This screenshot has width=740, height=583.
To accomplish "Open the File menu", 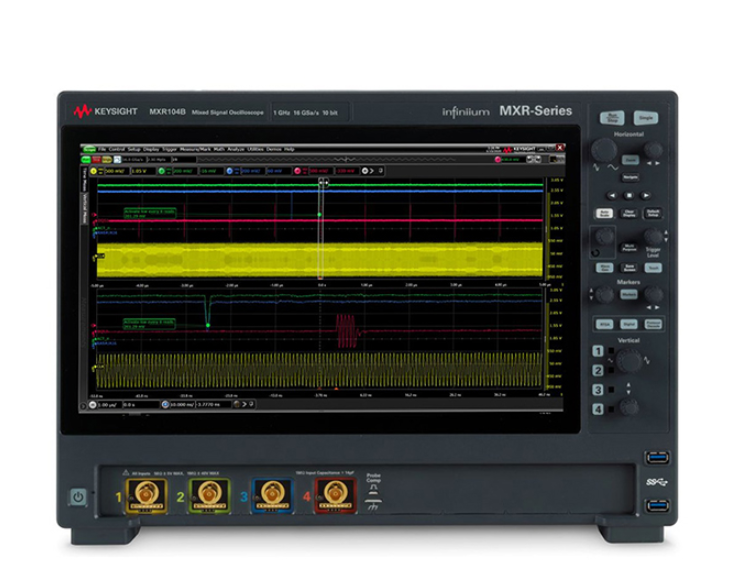I will point(102,149).
